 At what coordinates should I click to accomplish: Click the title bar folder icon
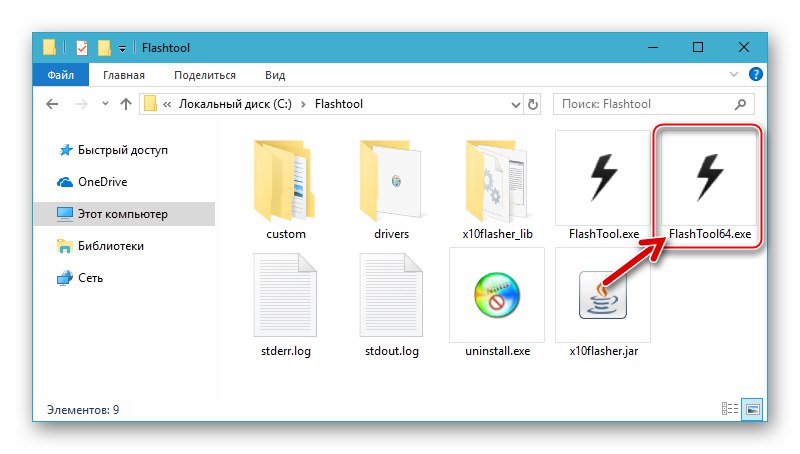pos(49,47)
